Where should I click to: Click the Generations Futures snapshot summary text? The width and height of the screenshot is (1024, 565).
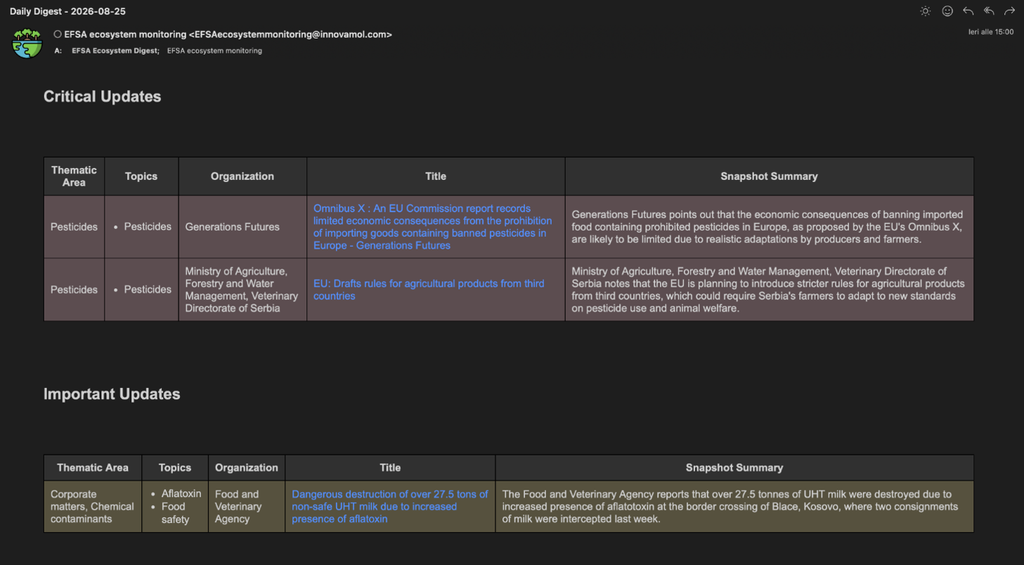(767, 227)
